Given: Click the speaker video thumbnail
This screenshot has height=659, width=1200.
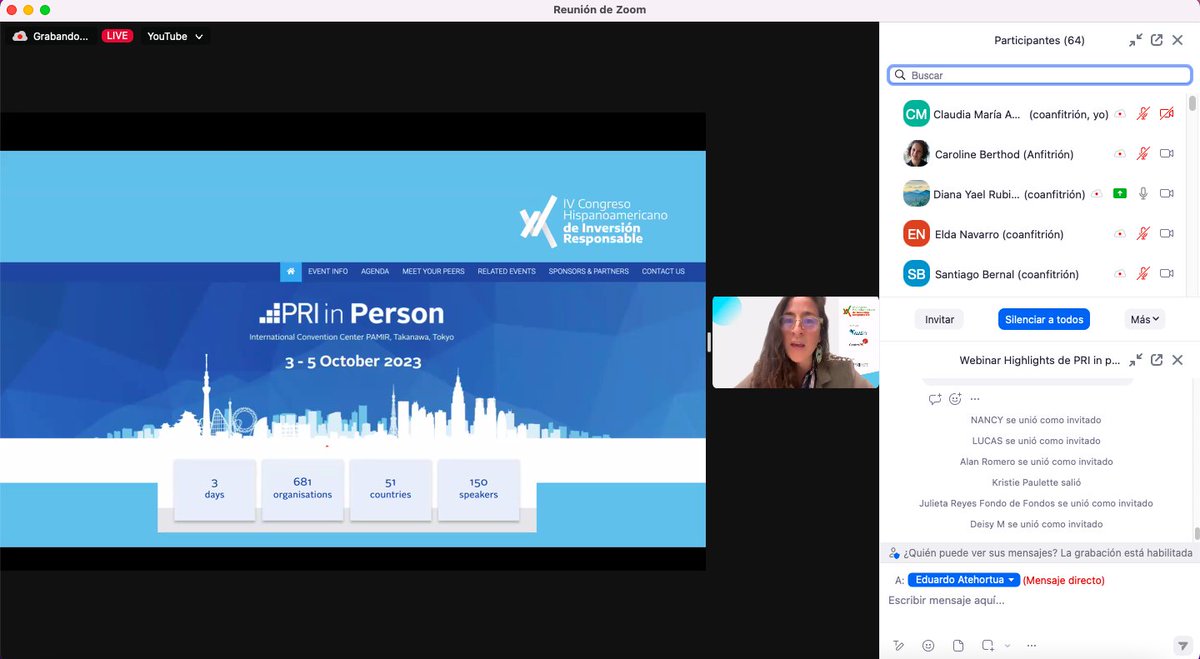Looking at the screenshot, I should point(795,342).
